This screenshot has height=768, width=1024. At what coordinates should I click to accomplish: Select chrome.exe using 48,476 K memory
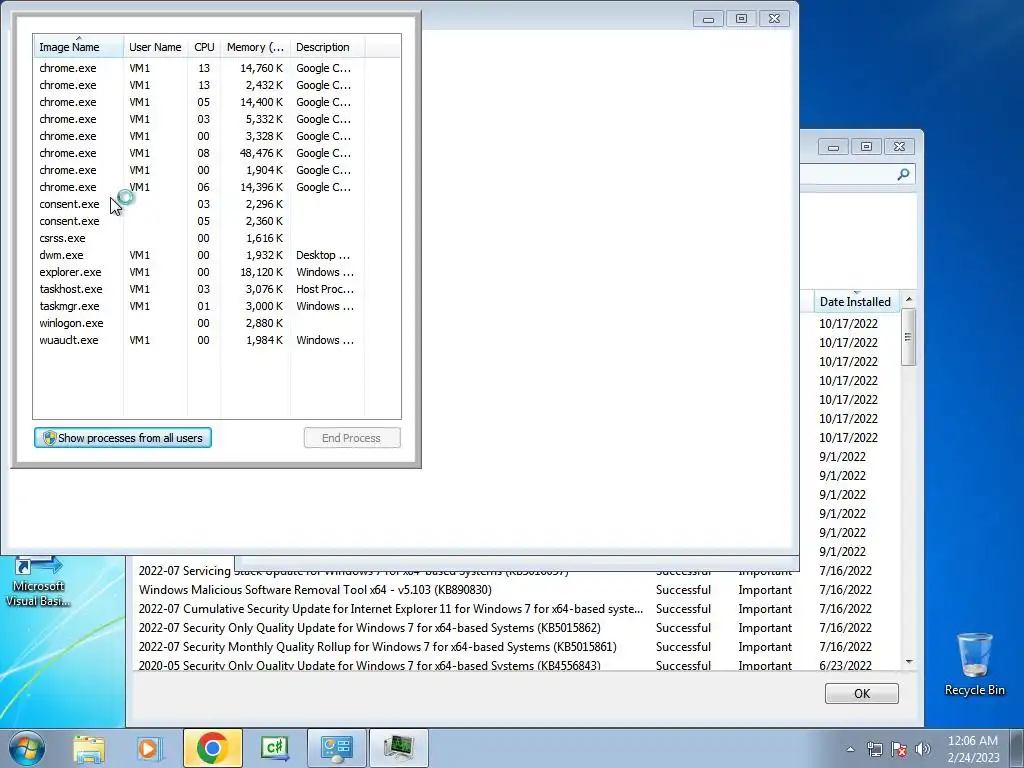(x=217, y=153)
